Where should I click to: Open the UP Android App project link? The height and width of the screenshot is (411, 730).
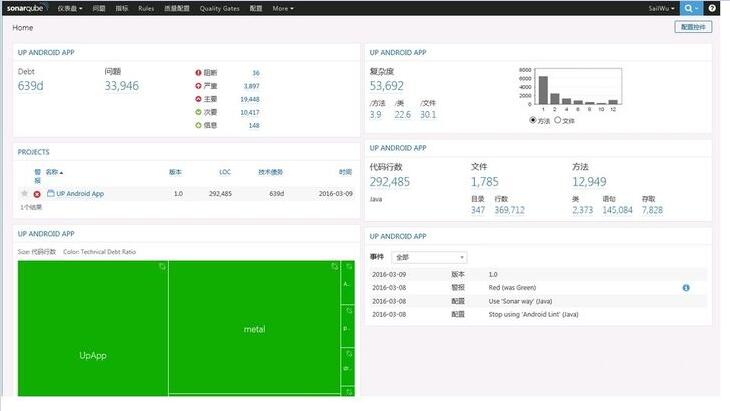pyautogui.click(x=80, y=194)
